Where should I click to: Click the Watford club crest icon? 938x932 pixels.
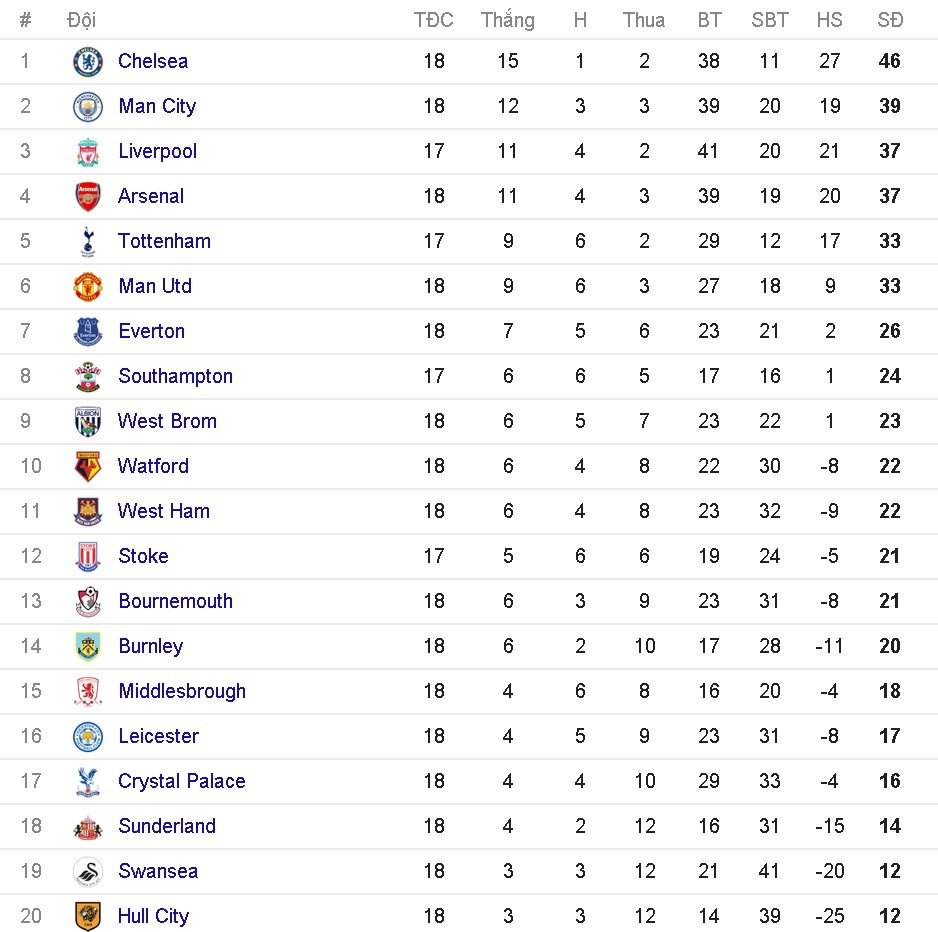point(88,467)
